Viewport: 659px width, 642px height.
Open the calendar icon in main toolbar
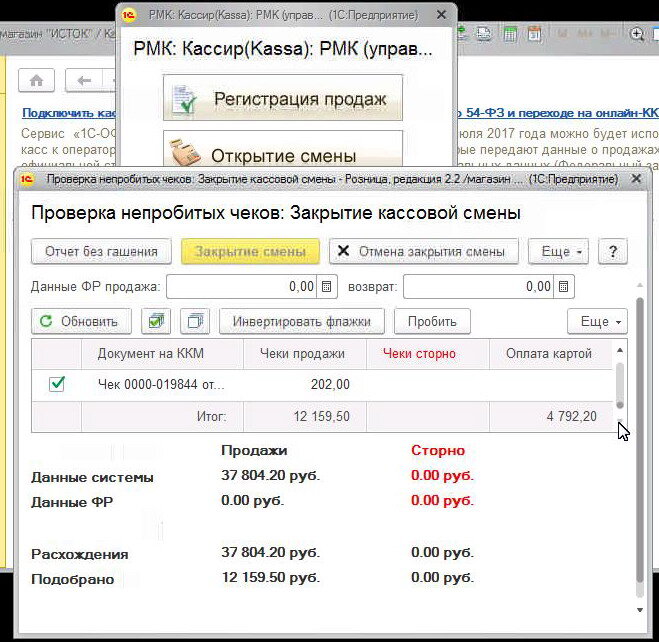point(534,34)
